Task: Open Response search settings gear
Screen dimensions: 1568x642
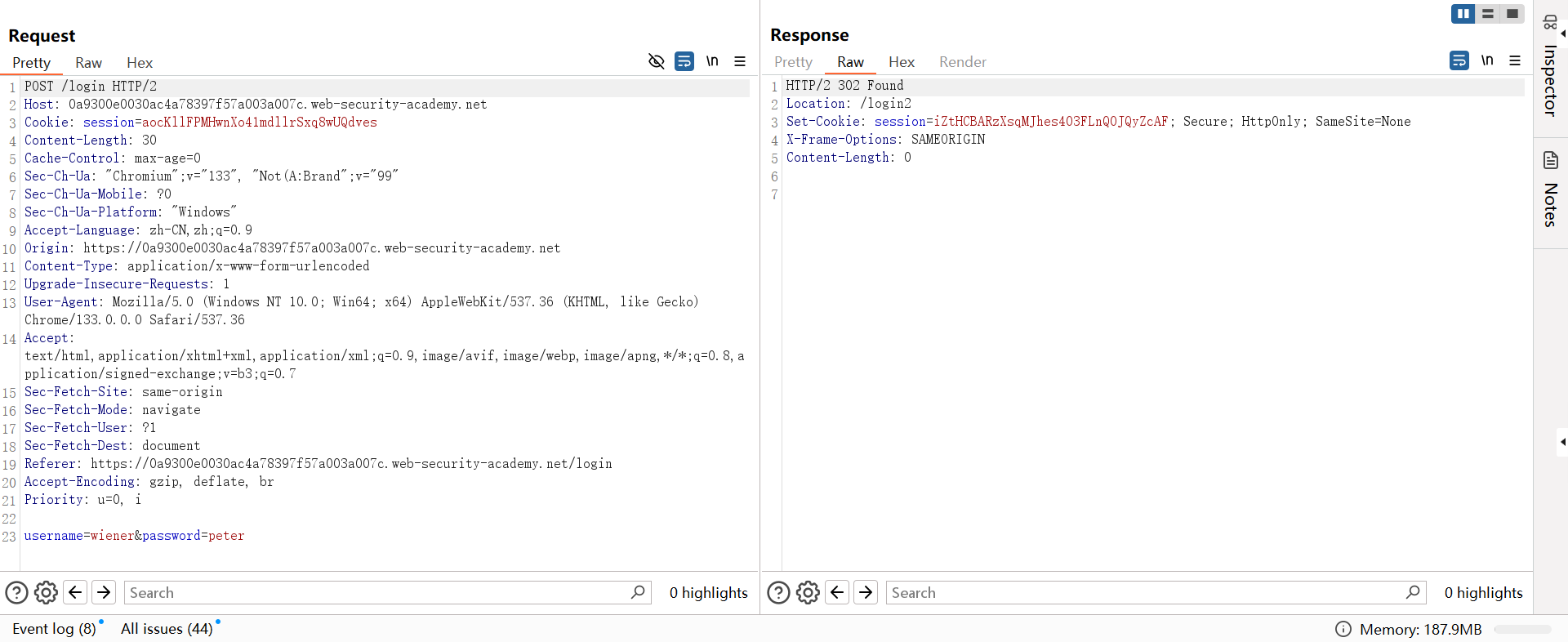Action: 808,592
